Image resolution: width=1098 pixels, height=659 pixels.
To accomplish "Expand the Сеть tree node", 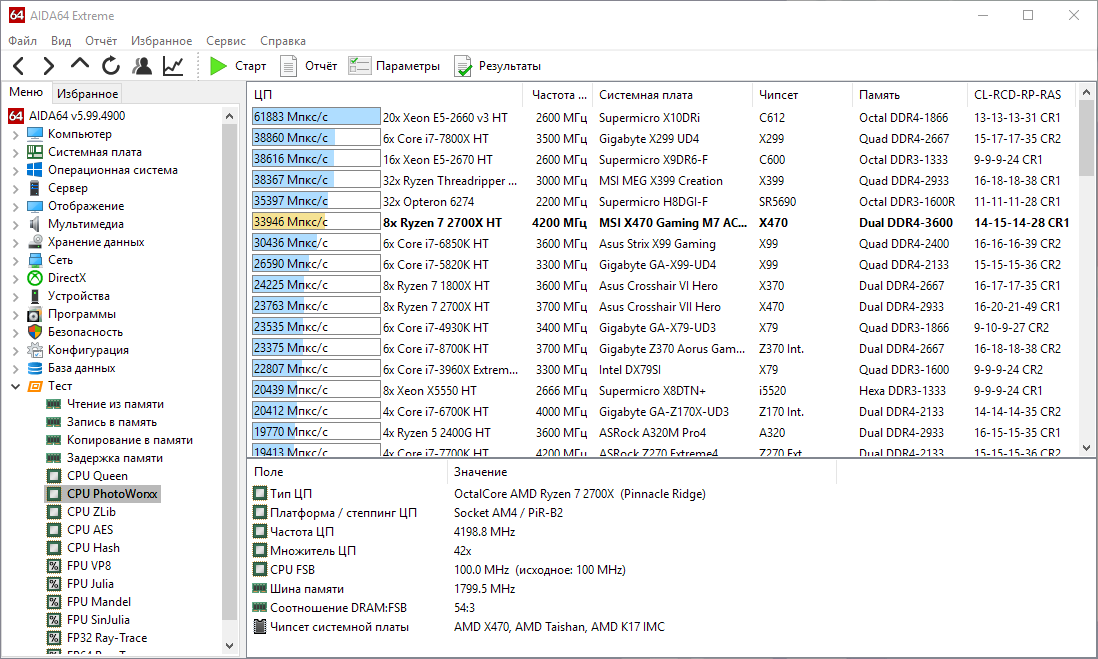I will coord(15,260).
